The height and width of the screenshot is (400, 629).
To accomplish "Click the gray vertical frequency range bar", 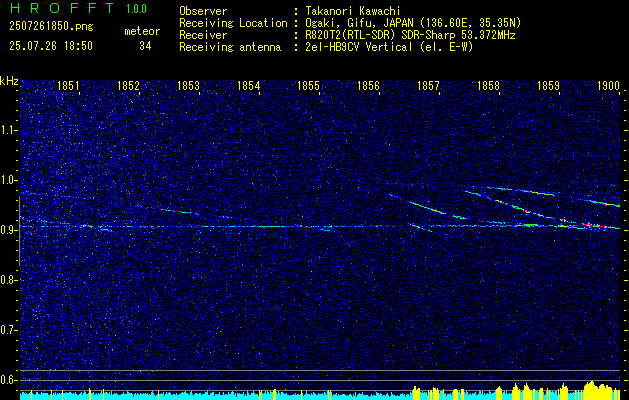I will point(19,231).
